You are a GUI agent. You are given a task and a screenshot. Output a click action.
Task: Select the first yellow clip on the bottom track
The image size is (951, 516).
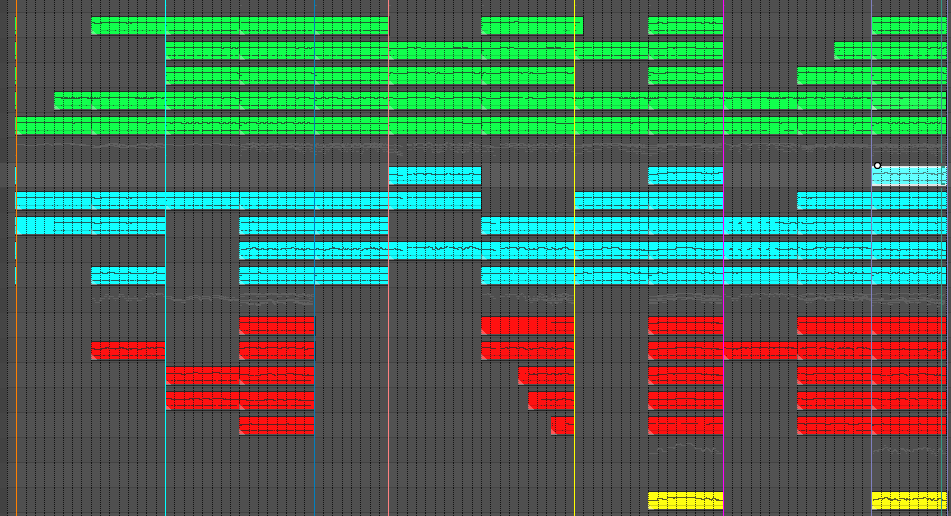685,500
